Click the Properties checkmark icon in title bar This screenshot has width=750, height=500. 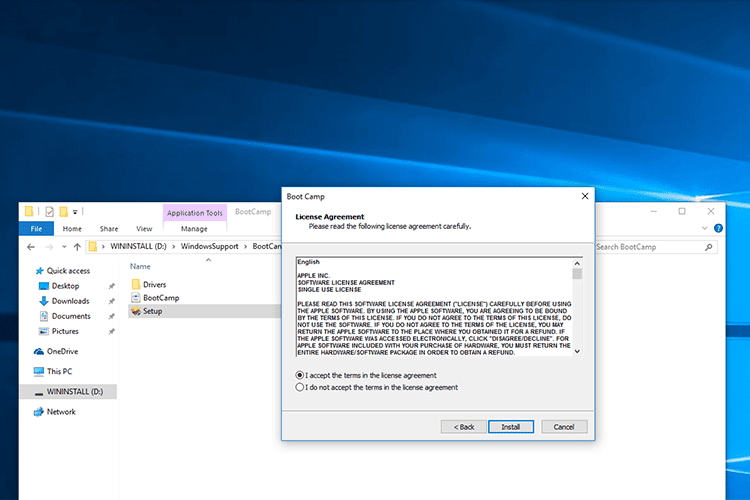(49, 211)
